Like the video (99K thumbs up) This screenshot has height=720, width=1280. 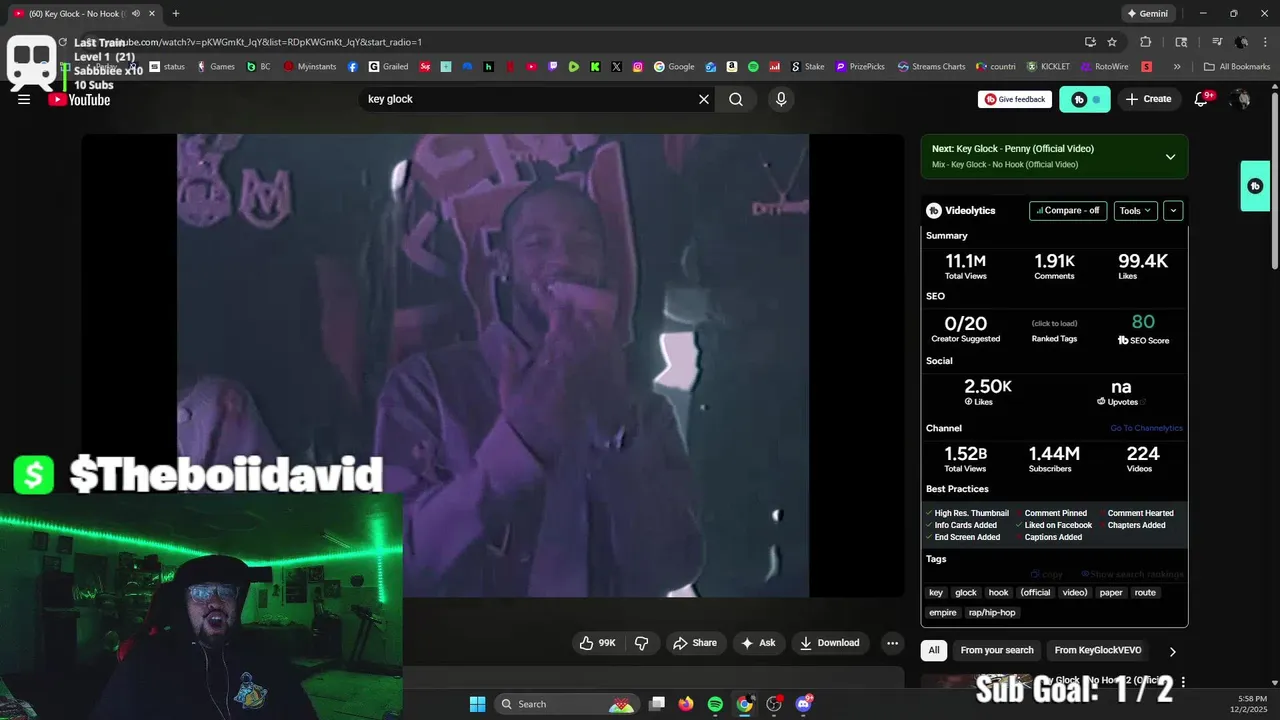pyautogui.click(x=598, y=643)
